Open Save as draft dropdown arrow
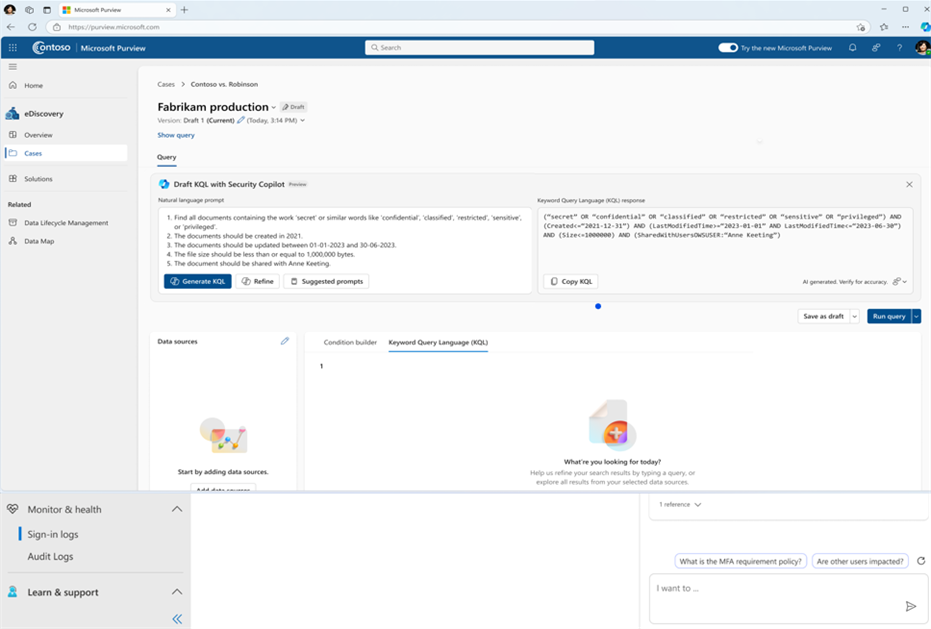The height and width of the screenshot is (629, 931). coord(854,317)
